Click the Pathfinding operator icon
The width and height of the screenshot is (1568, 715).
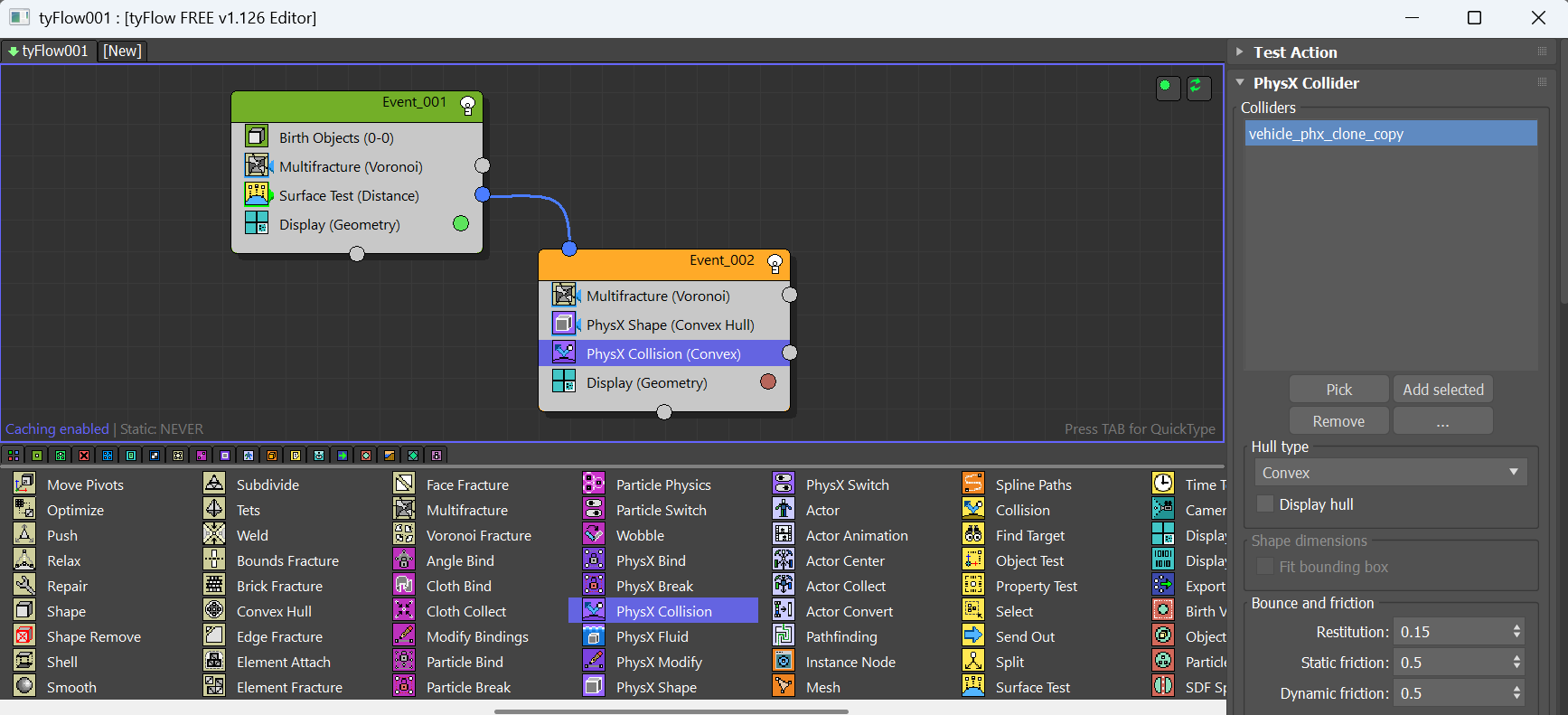coord(784,635)
